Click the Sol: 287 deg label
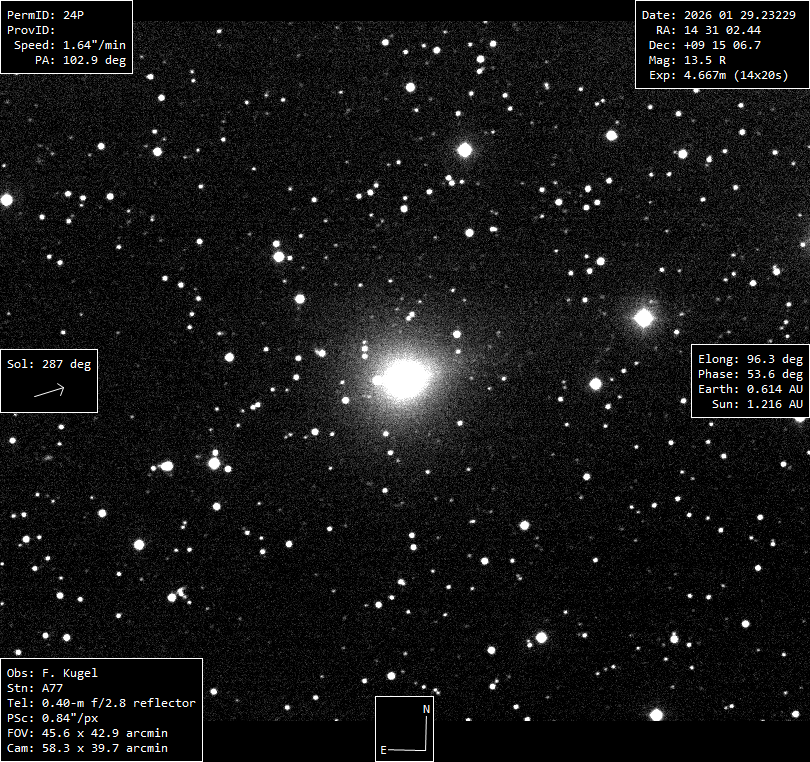This screenshot has width=810, height=762. point(49,364)
